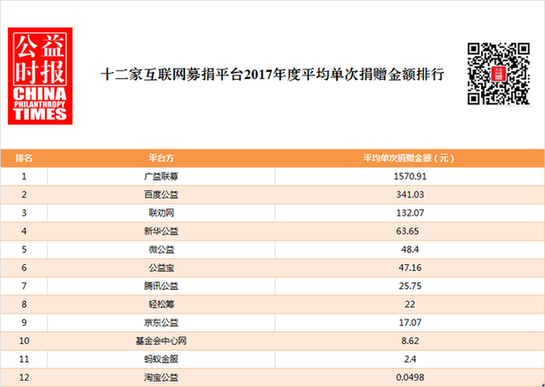Select the 百度公益 row name
Viewport: 545px width, 387px height.
[161, 195]
